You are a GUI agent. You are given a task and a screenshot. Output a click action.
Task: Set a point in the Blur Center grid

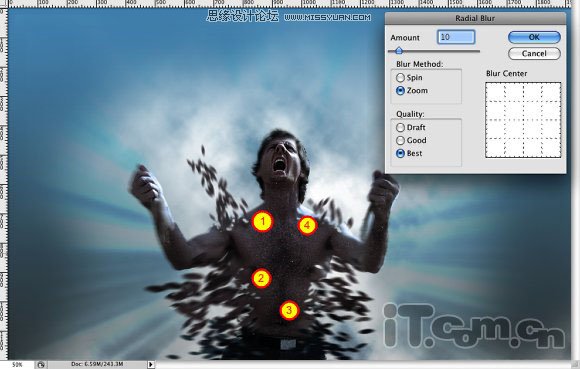523,120
